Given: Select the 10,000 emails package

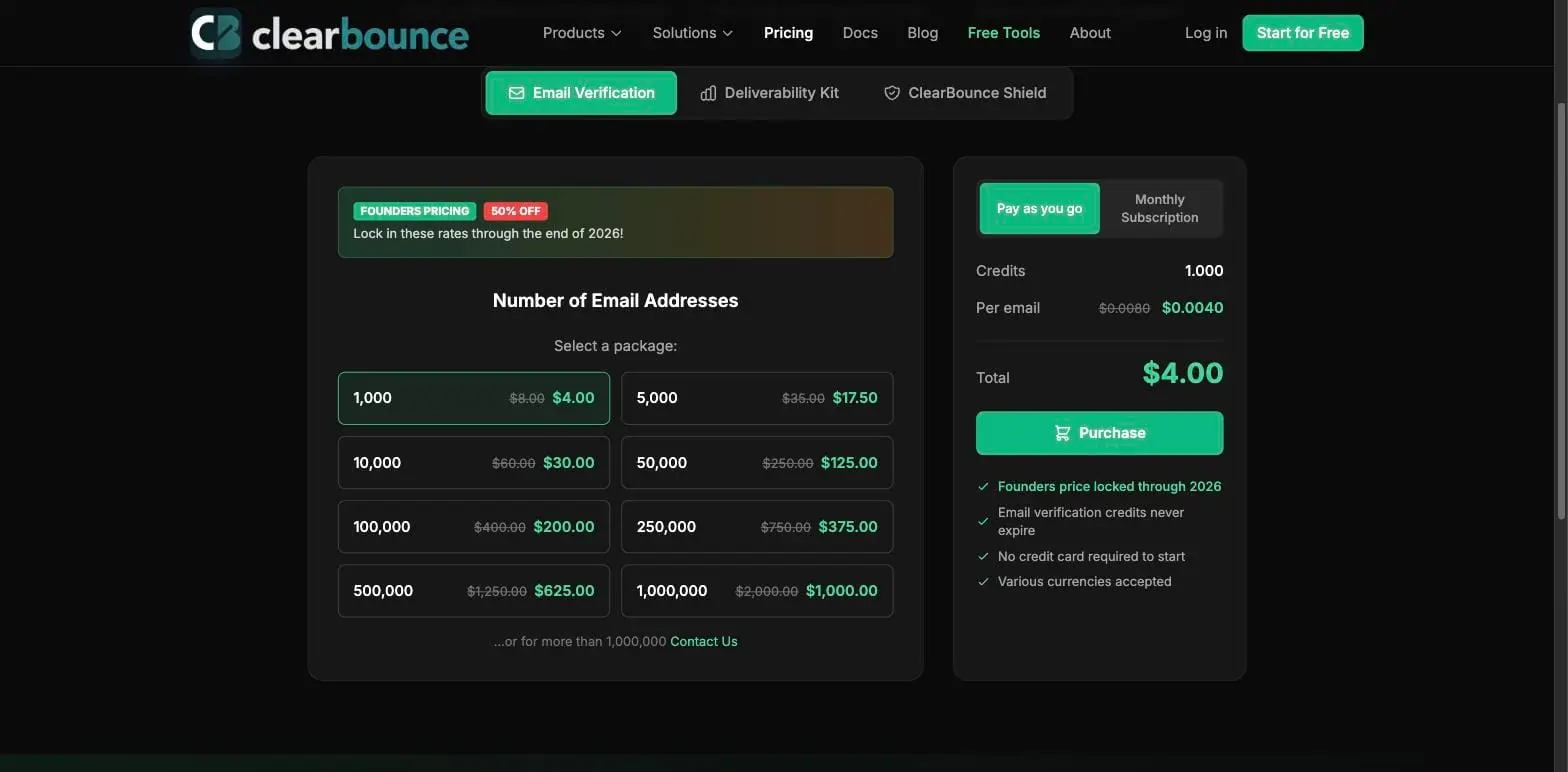Looking at the screenshot, I should tap(473, 463).
